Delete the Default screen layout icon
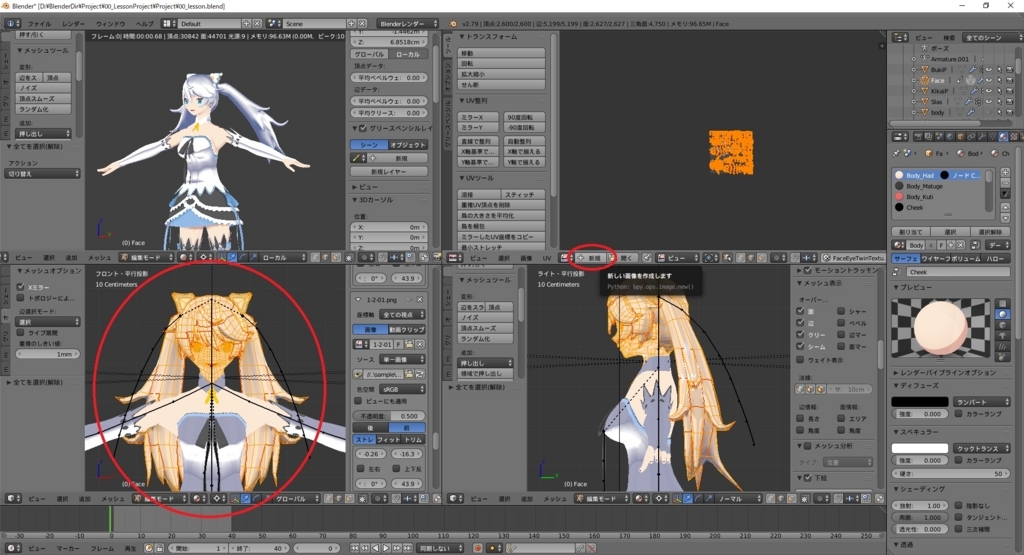The image size is (1024, 555). click(x=257, y=24)
